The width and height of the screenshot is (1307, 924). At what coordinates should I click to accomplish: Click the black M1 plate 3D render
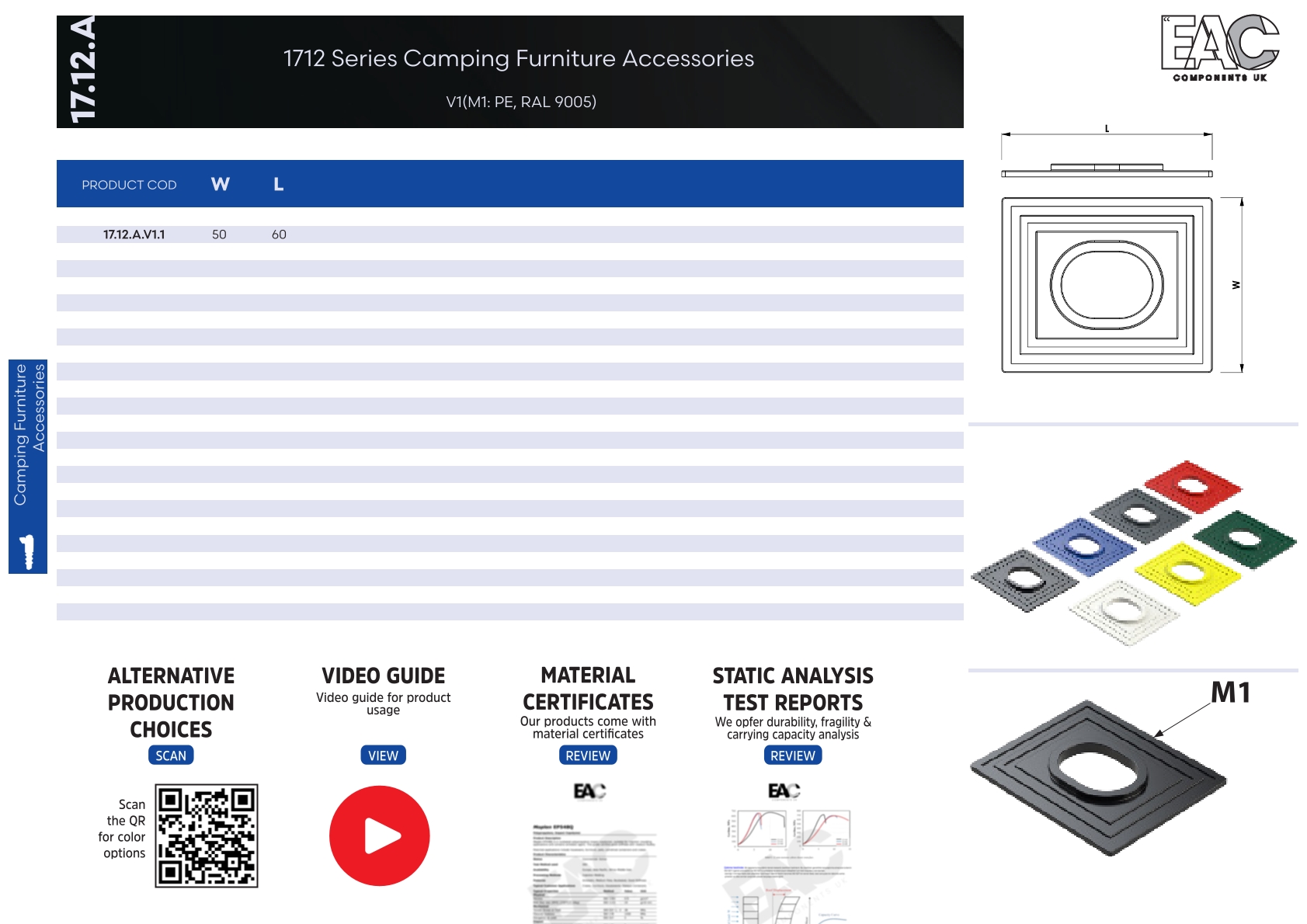click(x=1098, y=779)
